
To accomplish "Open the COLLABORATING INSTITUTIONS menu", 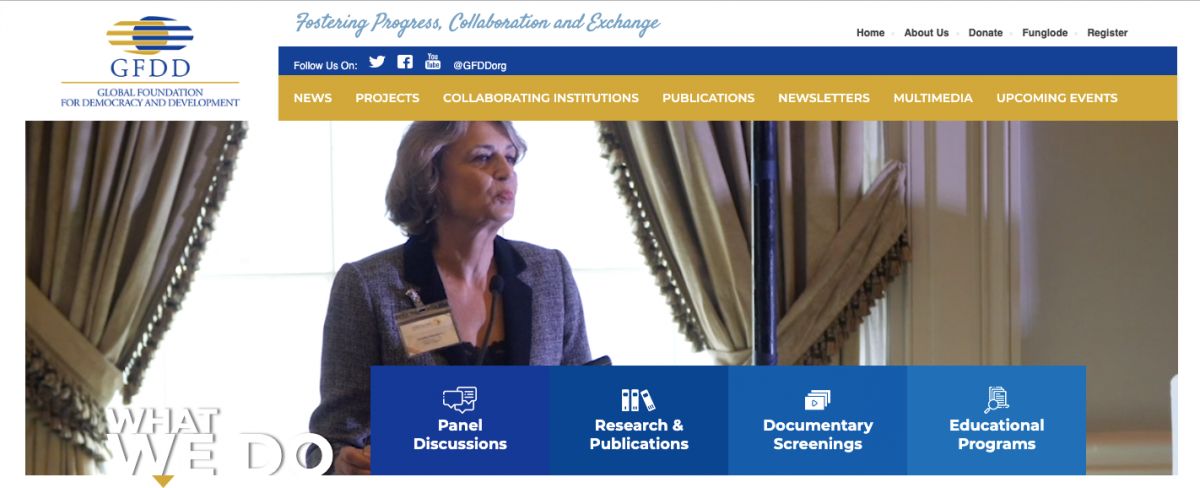I will (541, 98).
